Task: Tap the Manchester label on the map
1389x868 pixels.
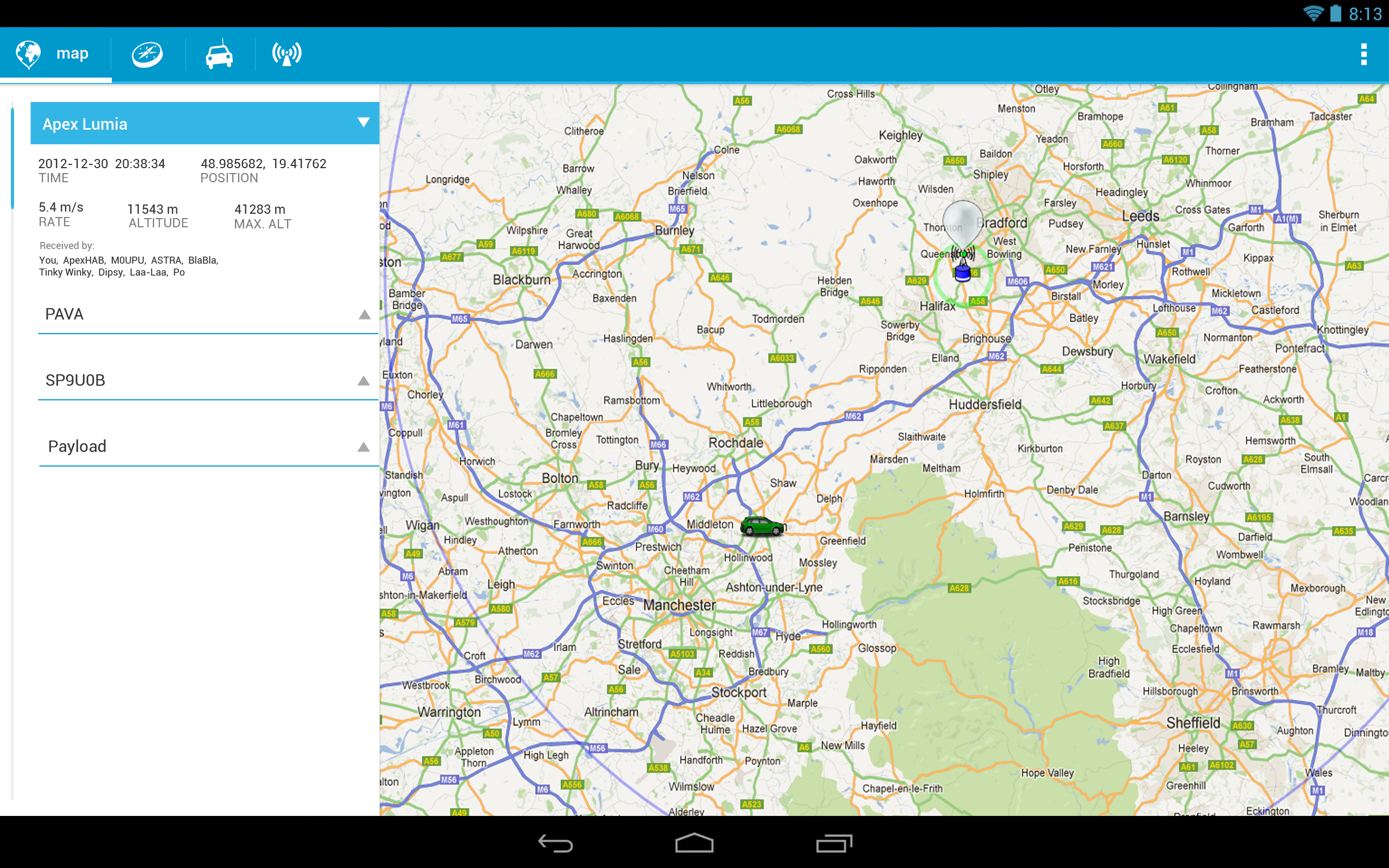Action: pos(679,605)
